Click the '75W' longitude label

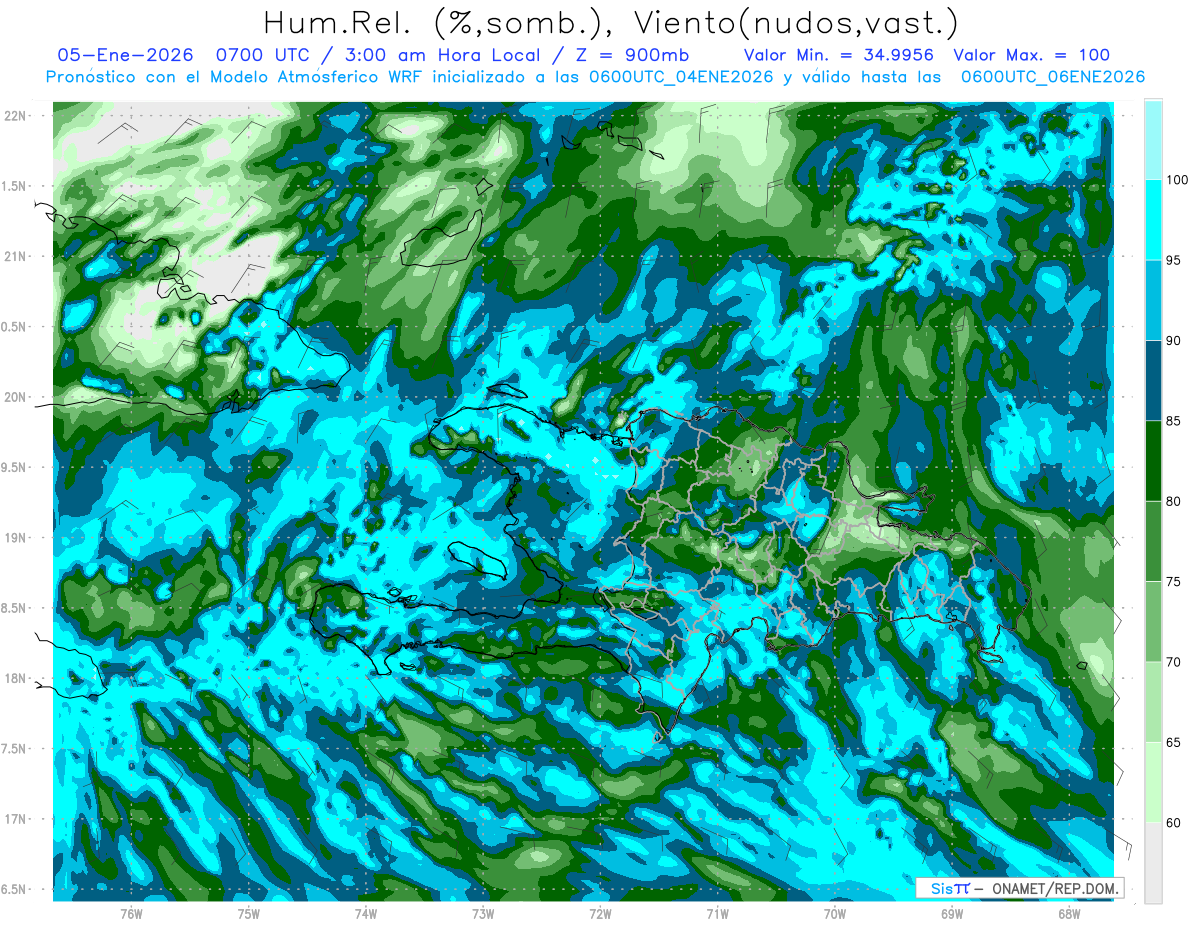point(248,914)
